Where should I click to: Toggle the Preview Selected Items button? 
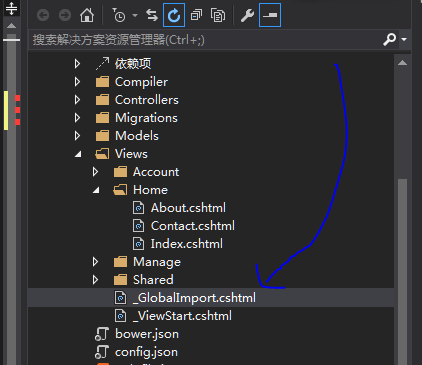coord(270,15)
